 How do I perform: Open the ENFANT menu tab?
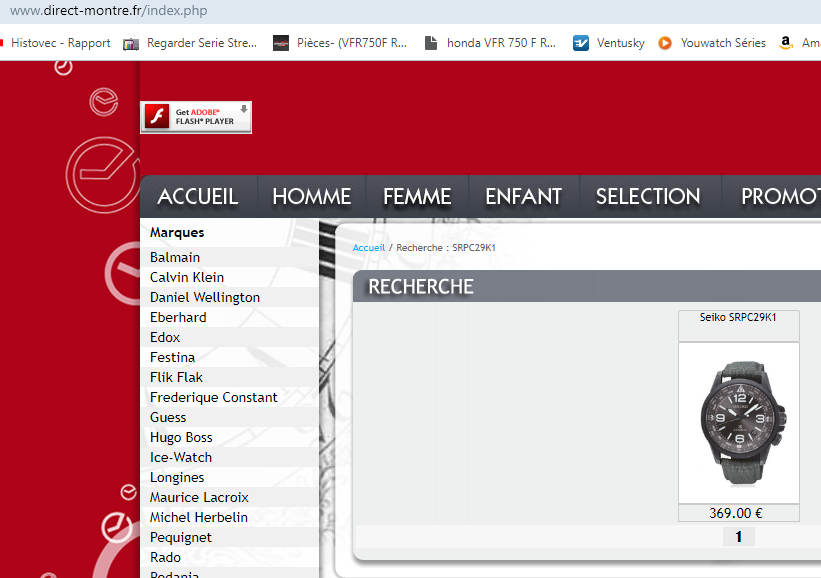click(524, 197)
